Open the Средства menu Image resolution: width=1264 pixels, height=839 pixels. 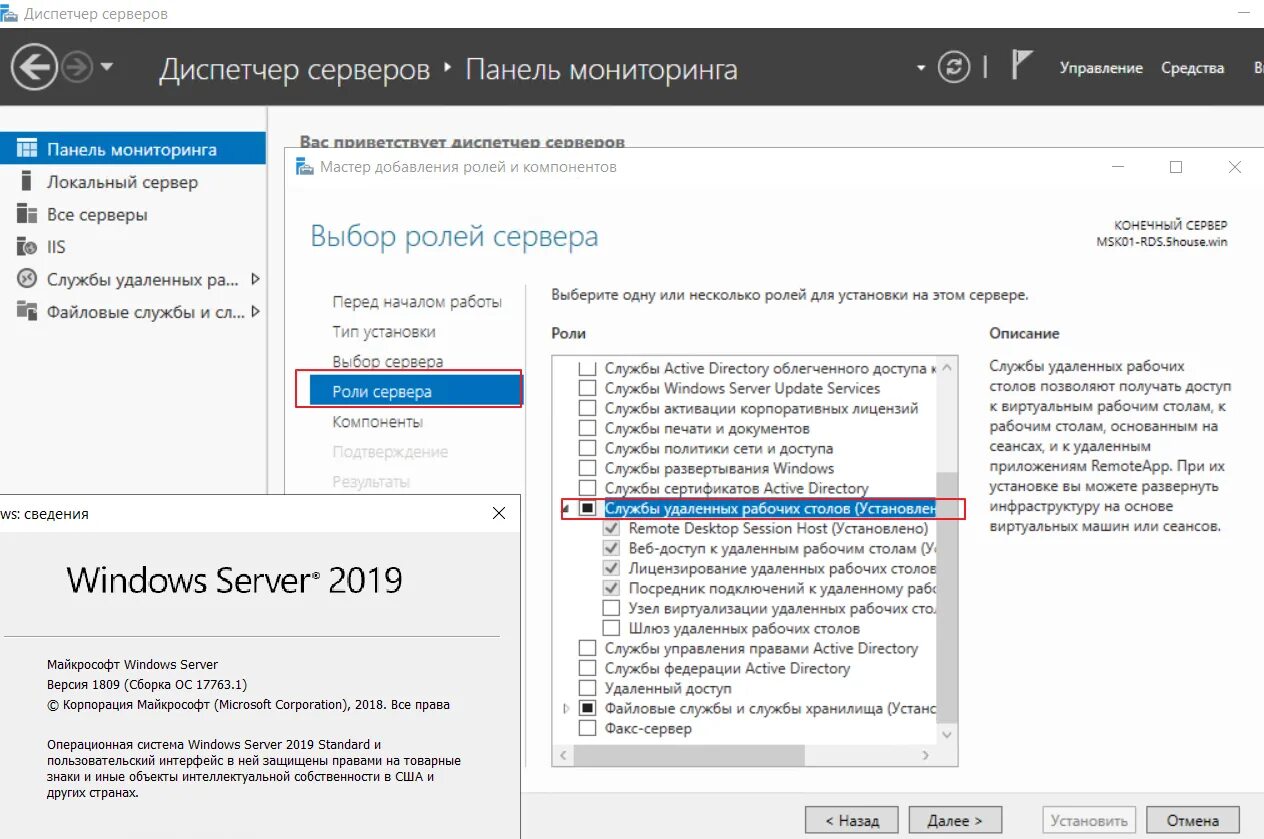(x=1192, y=68)
